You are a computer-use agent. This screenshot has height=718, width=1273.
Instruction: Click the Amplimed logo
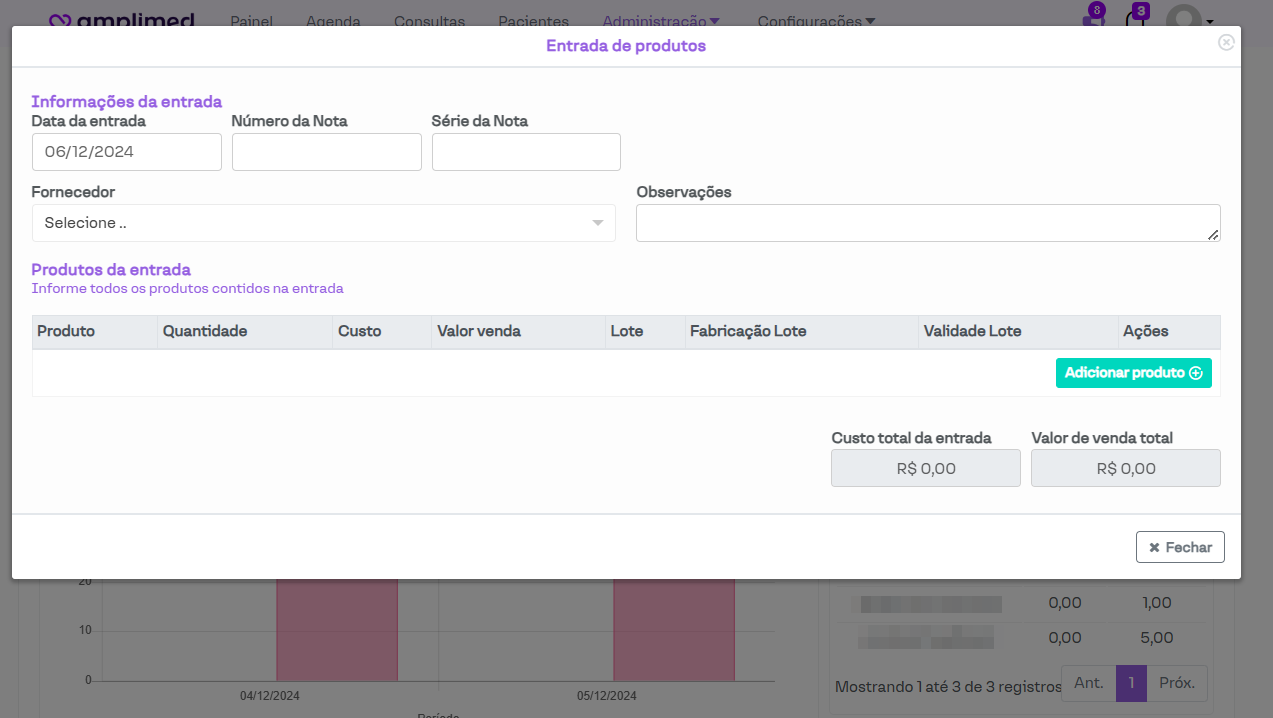coord(122,20)
